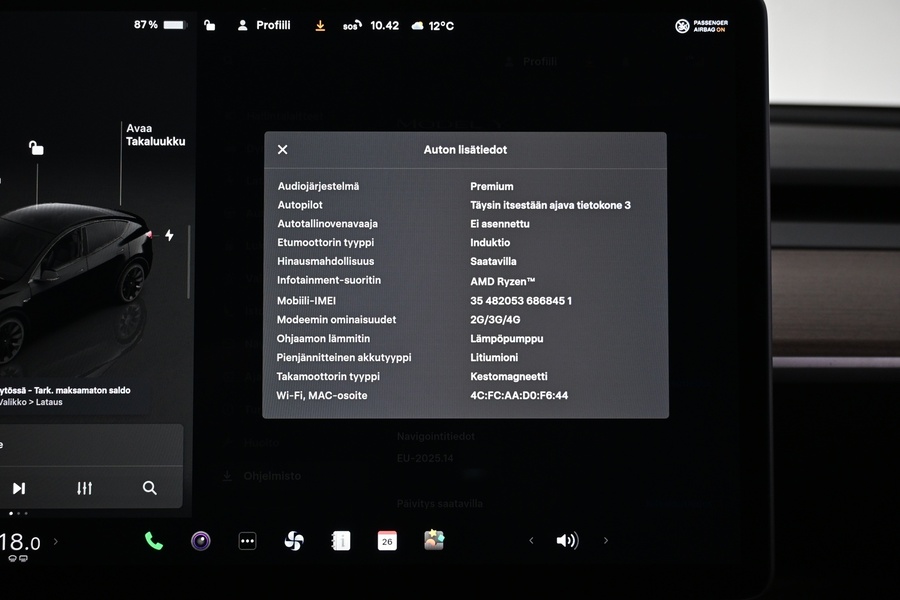
Task: Open the phone app in bottom dock
Action: point(154,541)
